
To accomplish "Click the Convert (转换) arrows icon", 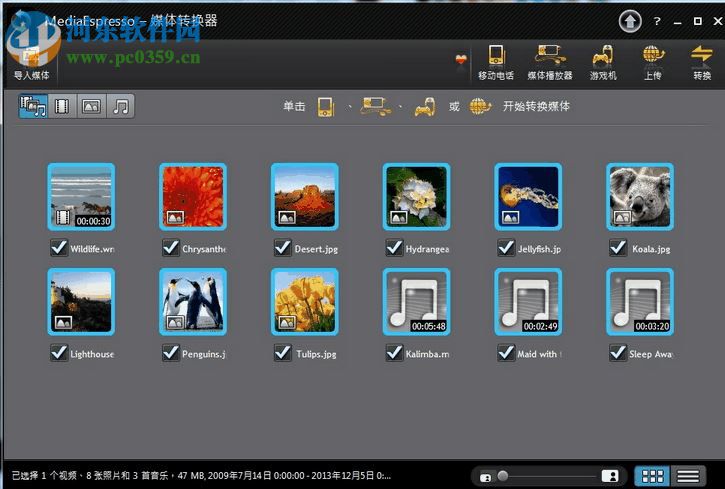I will pyautogui.click(x=701, y=54).
